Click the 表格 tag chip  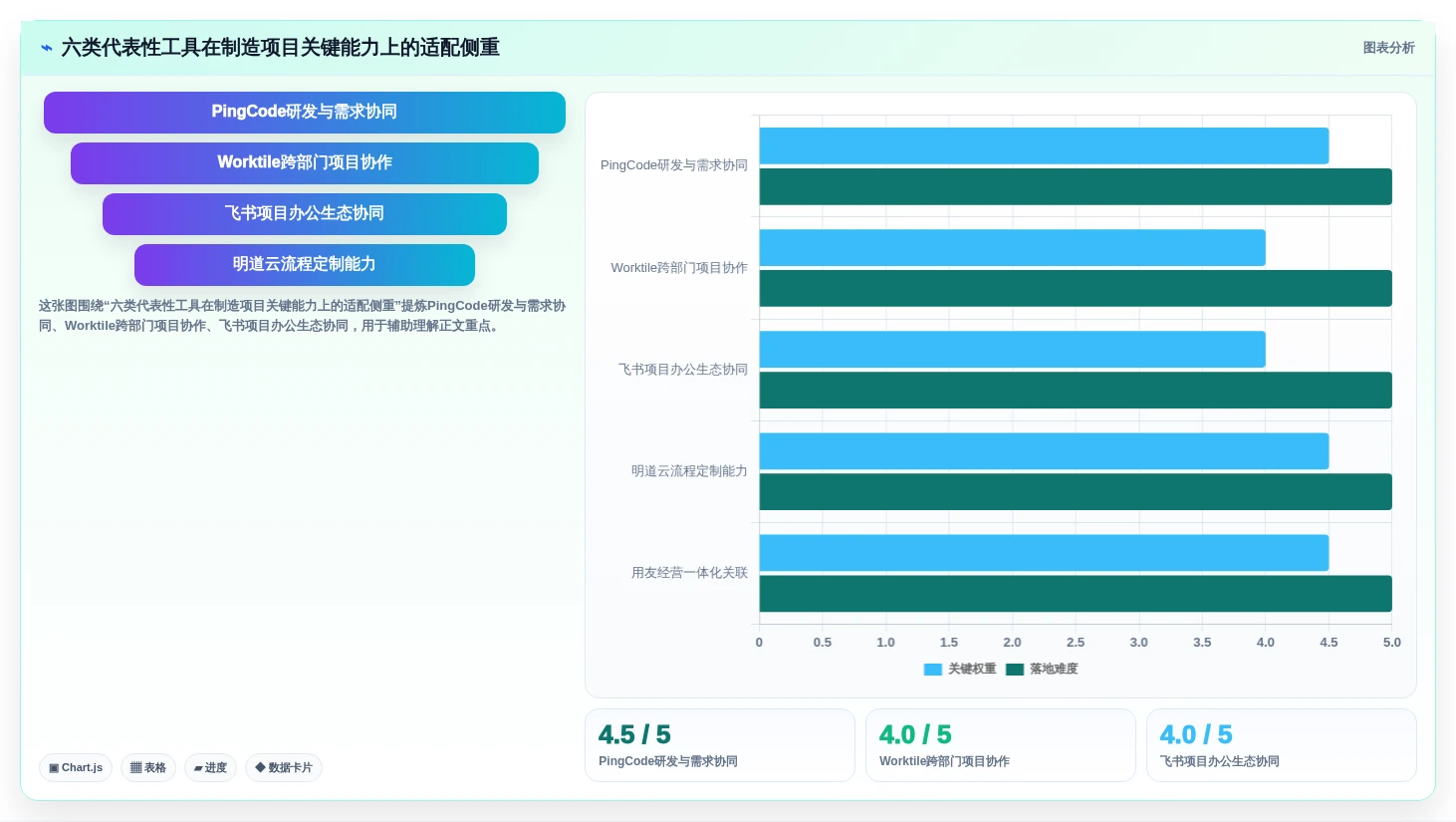click(148, 768)
